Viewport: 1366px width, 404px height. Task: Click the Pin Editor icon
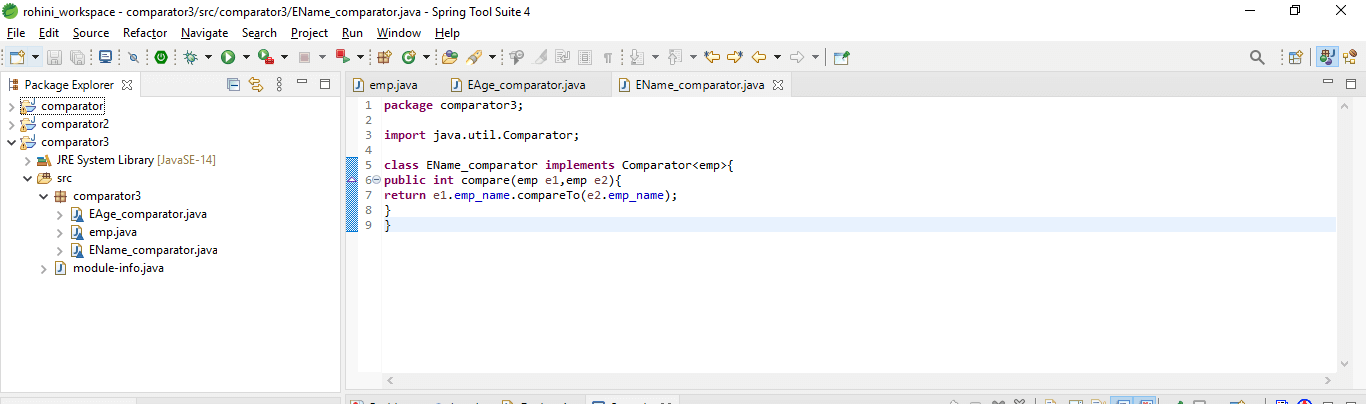[x=841, y=57]
